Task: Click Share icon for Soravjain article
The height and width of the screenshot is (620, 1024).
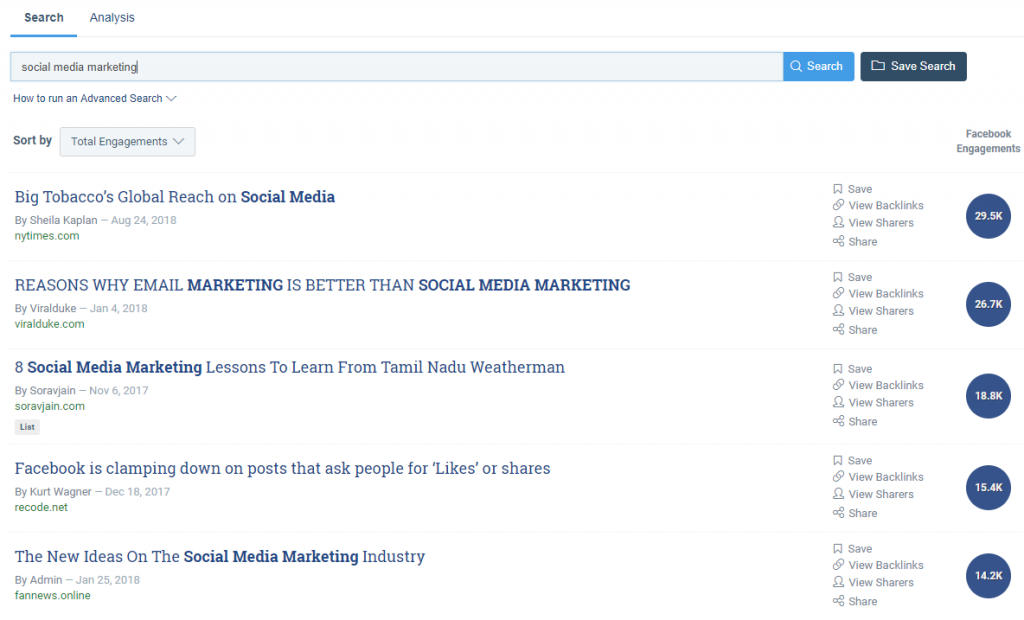Action: point(839,421)
